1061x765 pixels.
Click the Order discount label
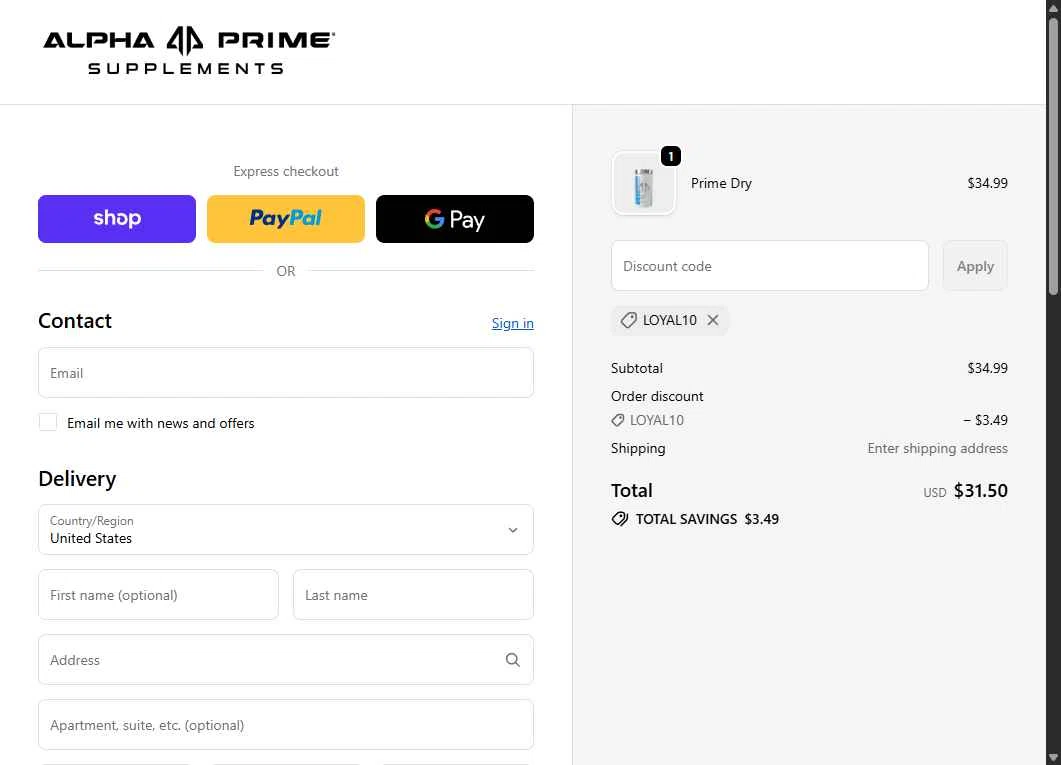coord(657,396)
